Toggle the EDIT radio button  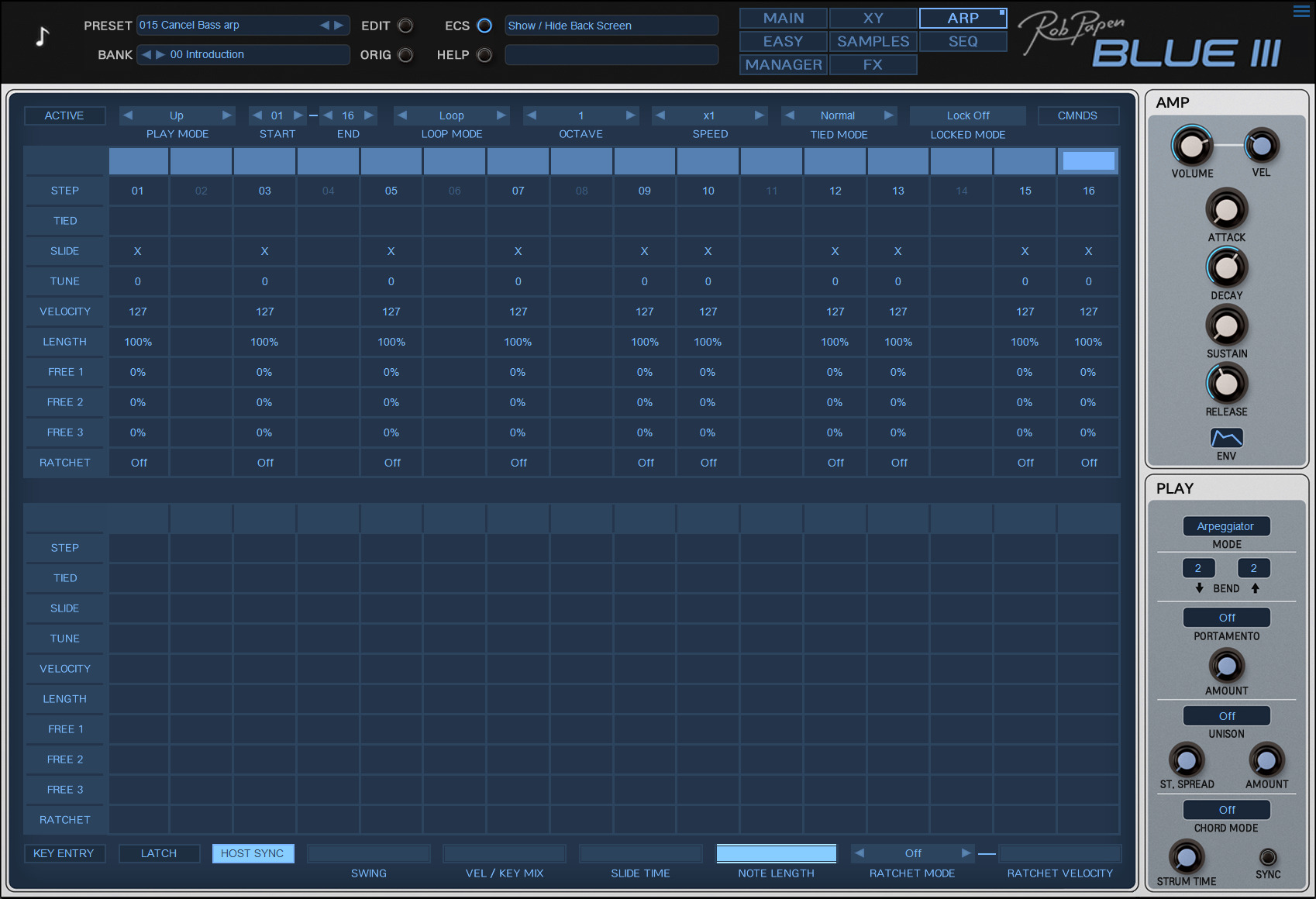(x=405, y=26)
